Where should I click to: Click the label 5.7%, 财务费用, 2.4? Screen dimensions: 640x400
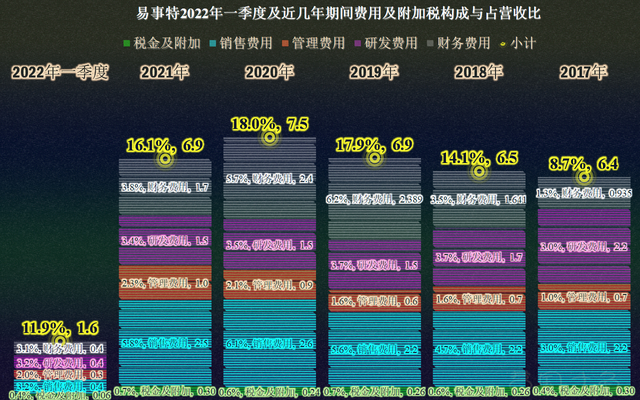click(269, 178)
